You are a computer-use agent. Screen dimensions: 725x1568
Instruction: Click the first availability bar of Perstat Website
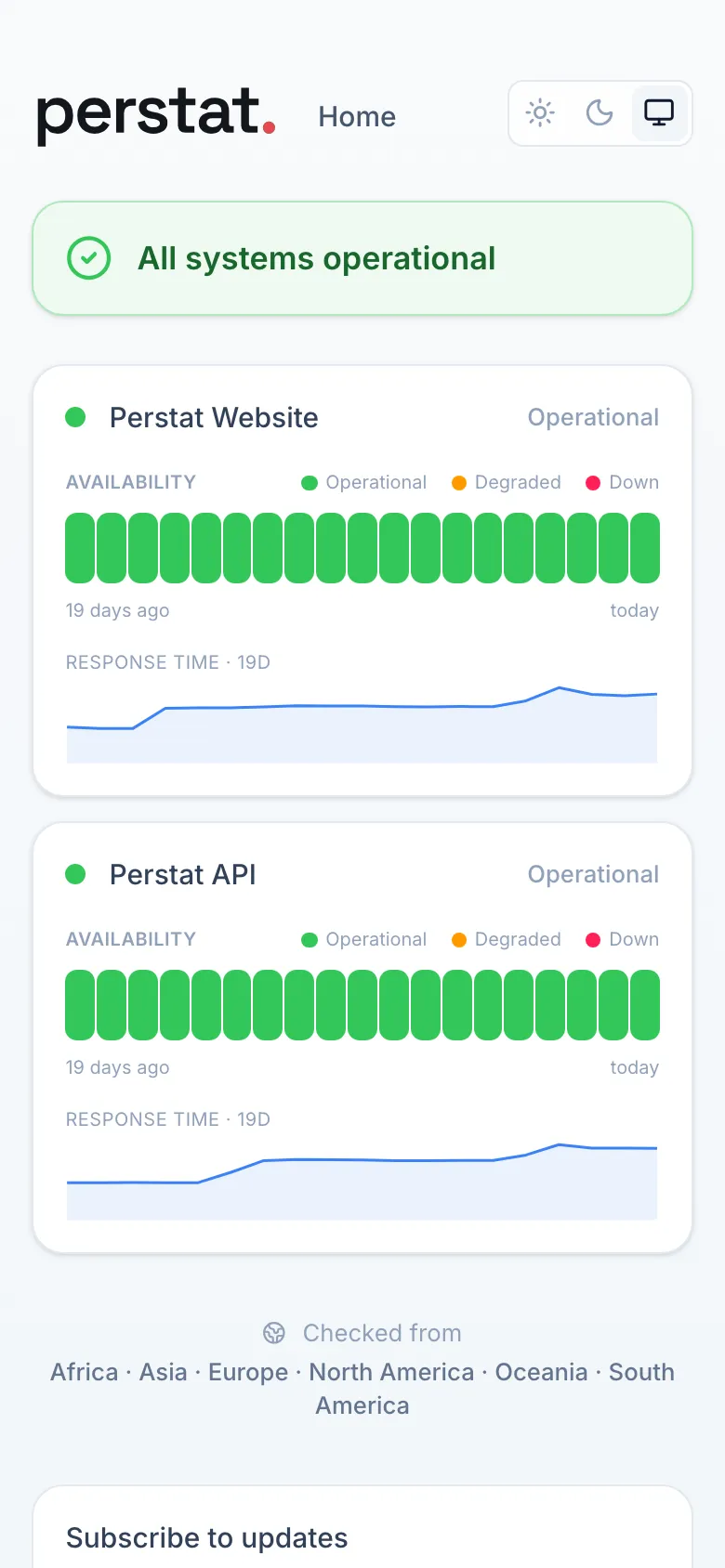(x=80, y=548)
